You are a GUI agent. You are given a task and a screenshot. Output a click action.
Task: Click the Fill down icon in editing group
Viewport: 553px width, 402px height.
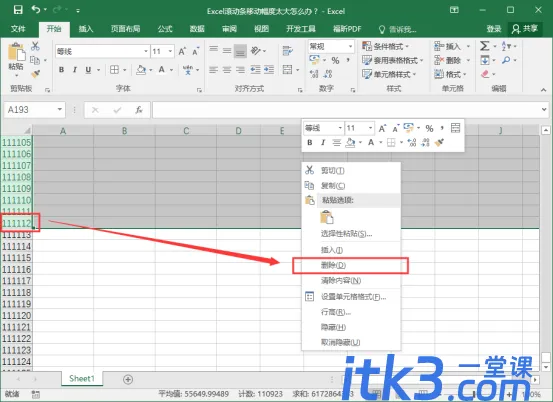pos(485,60)
